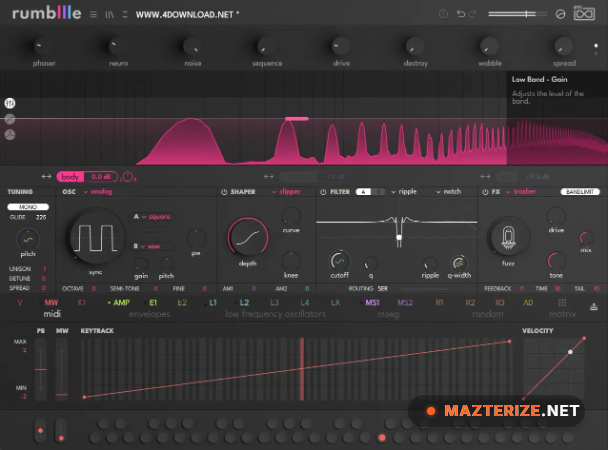The height and width of the screenshot is (450, 608).
Task: Click the info icon in the header
Action: [443, 14]
